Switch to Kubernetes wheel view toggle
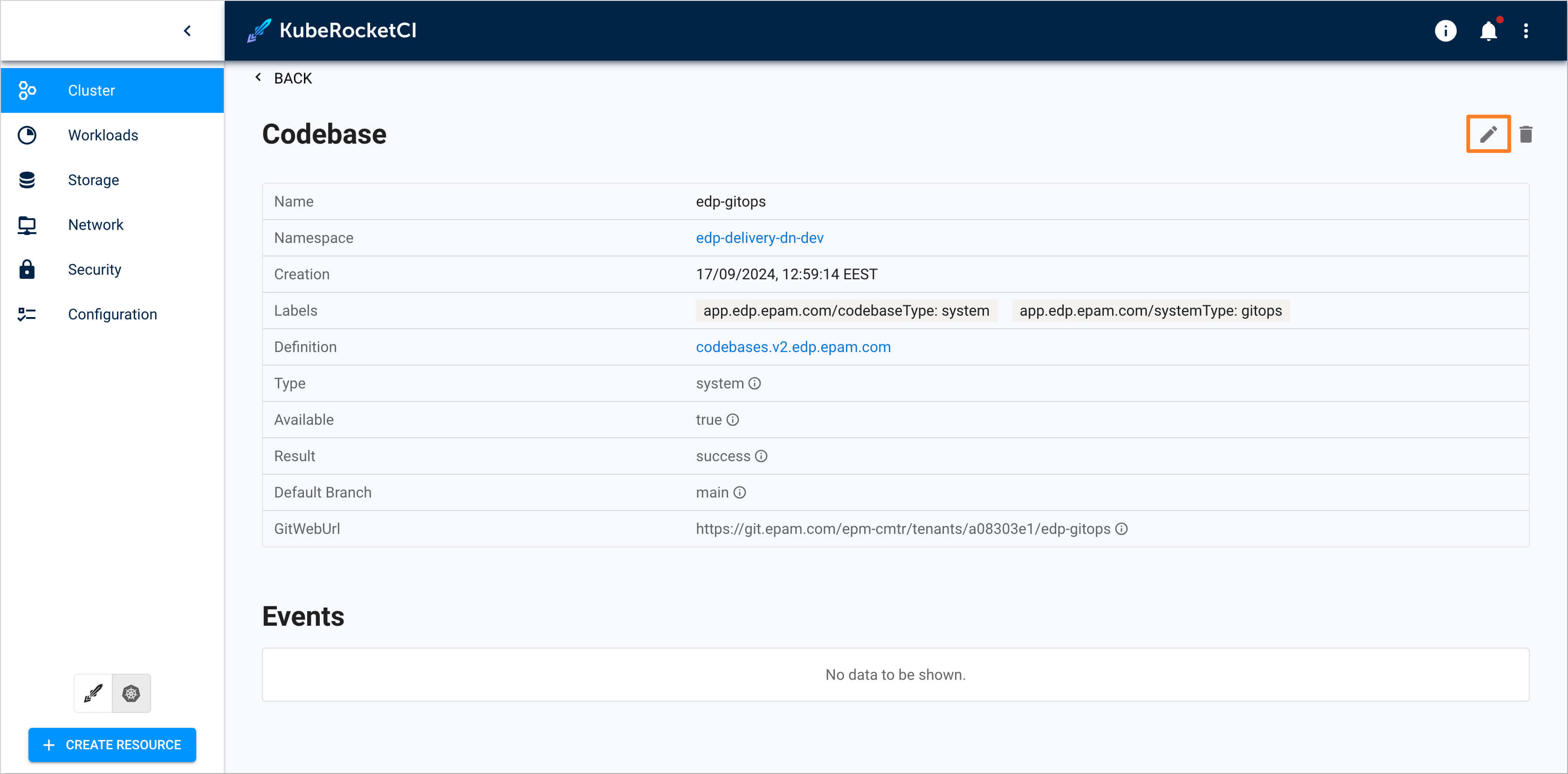 pos(131,693)
